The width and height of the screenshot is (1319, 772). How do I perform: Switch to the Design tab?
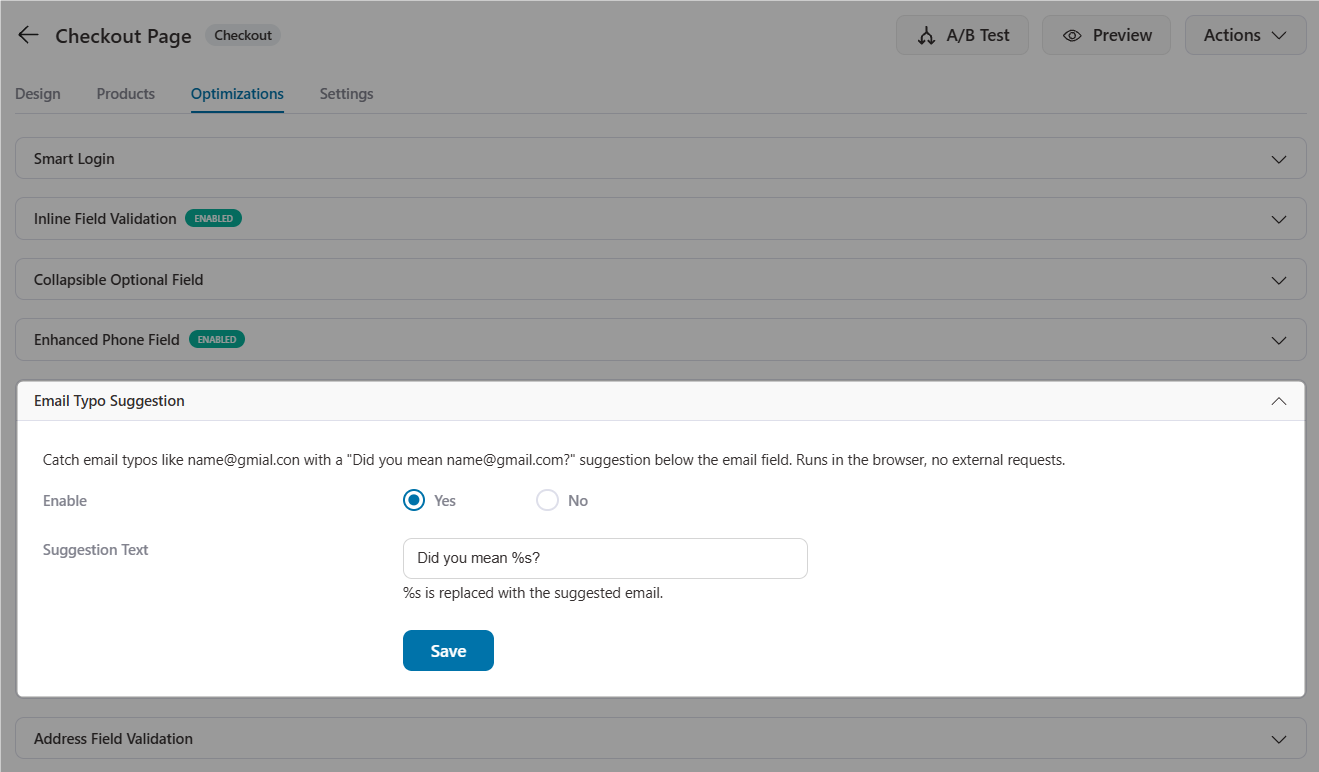[x=38, y=94]
